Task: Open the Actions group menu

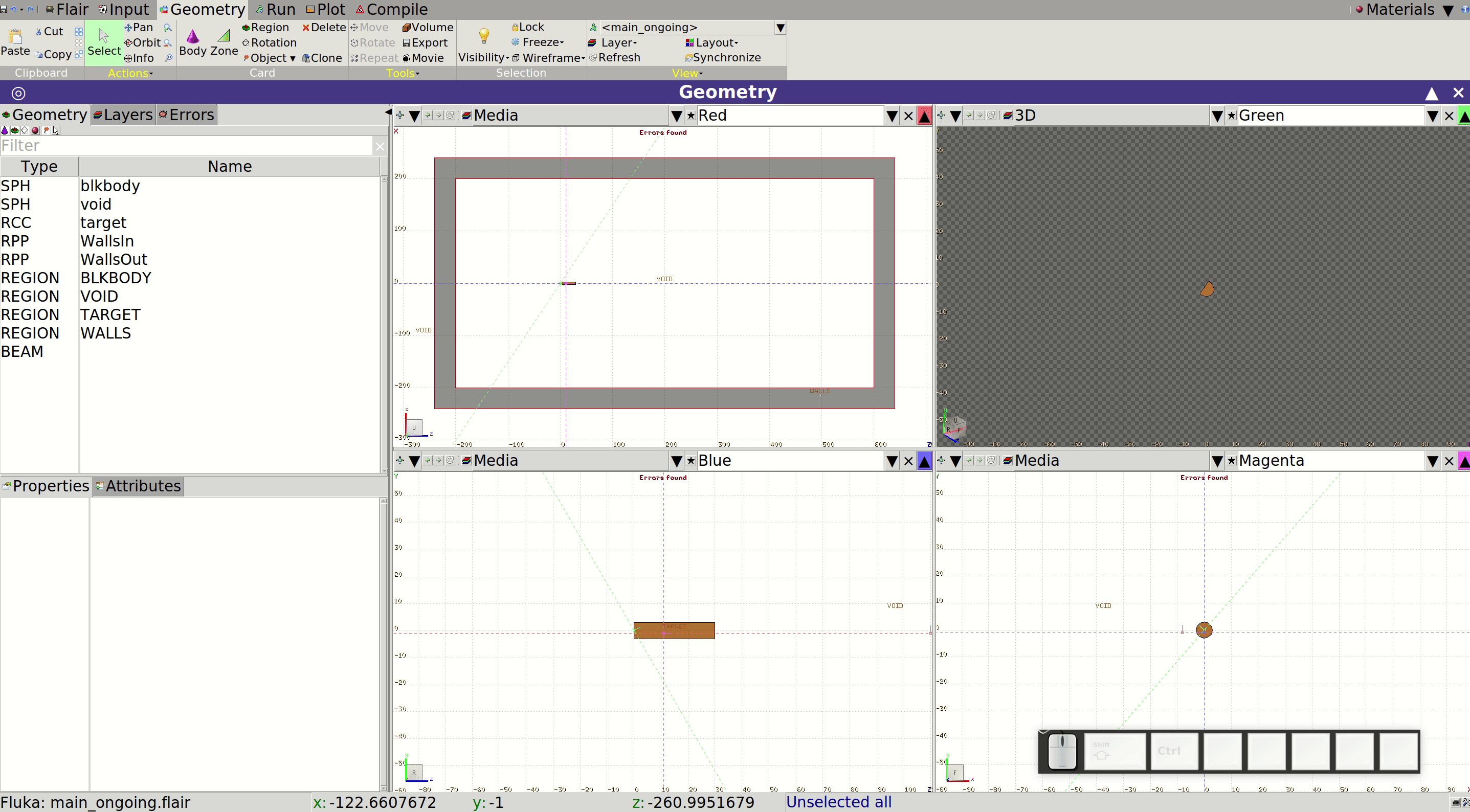Action: tap(130, 73)
